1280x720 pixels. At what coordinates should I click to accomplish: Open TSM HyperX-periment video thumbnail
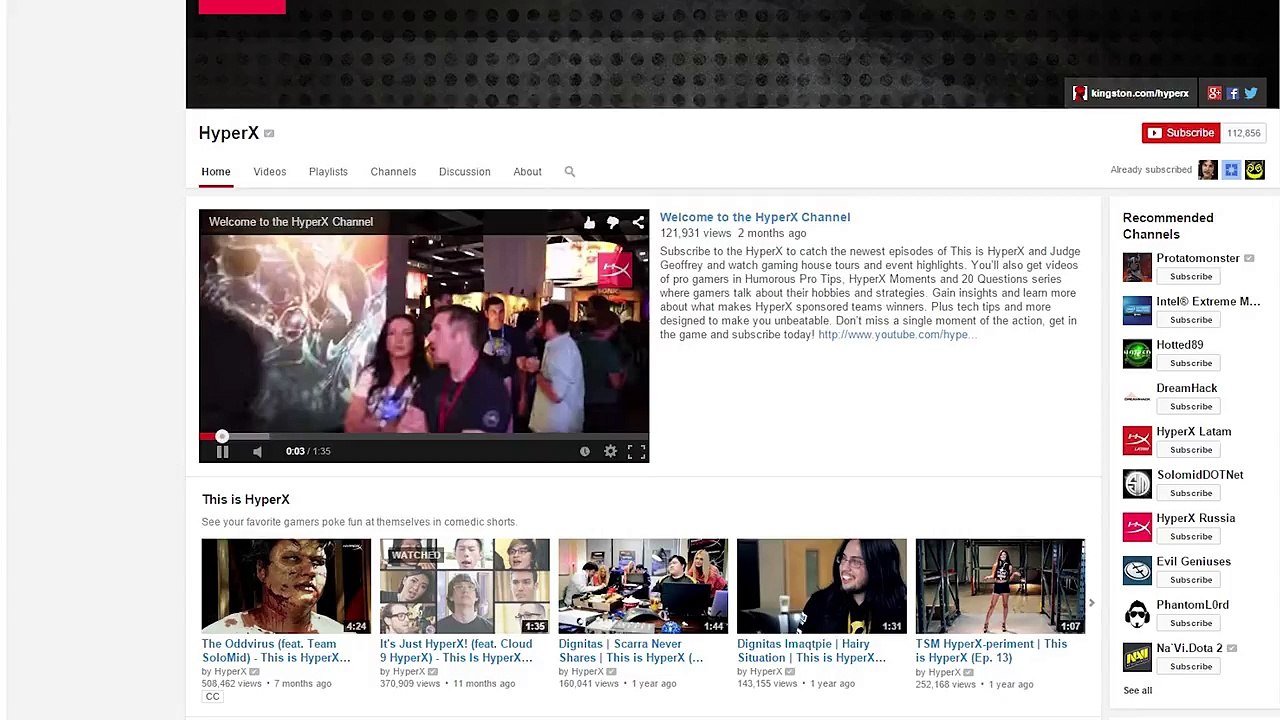(1000, 586)
